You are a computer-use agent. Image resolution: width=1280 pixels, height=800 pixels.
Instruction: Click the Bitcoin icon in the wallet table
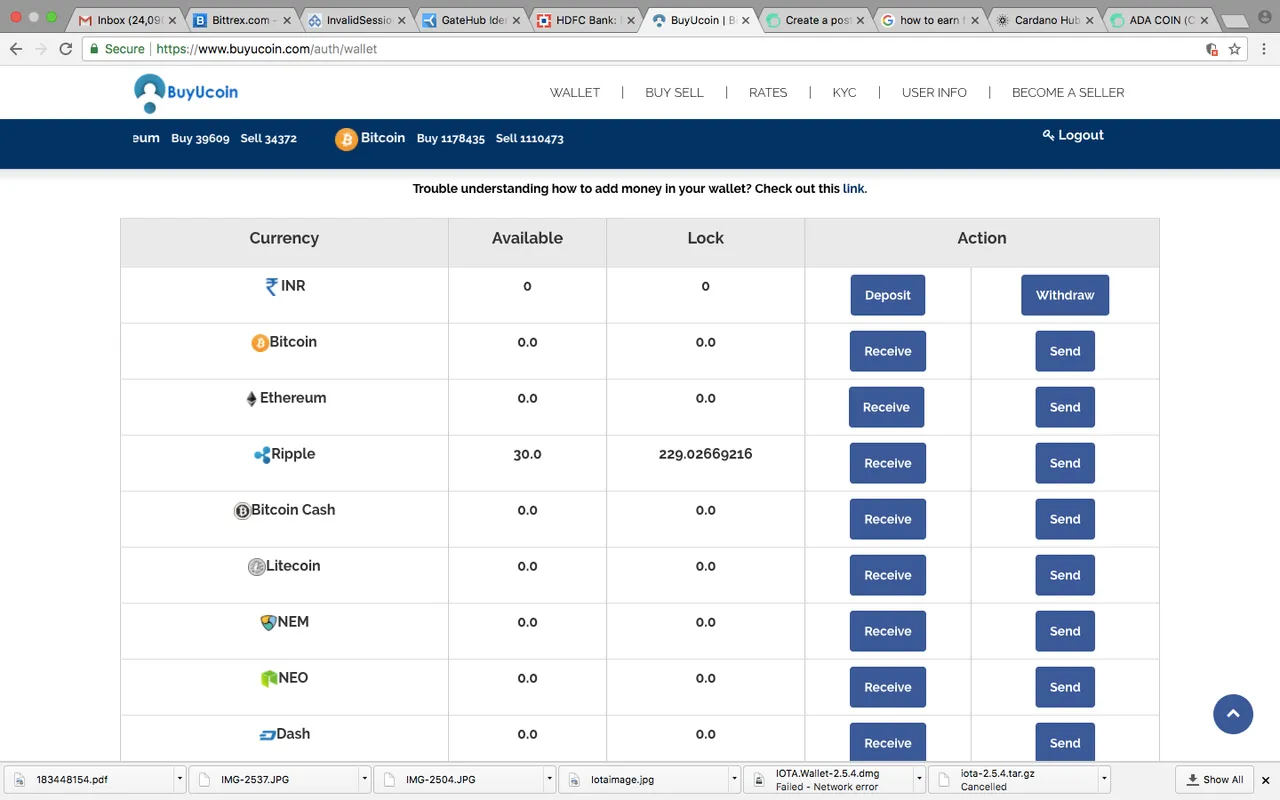[x=260, y=343]
